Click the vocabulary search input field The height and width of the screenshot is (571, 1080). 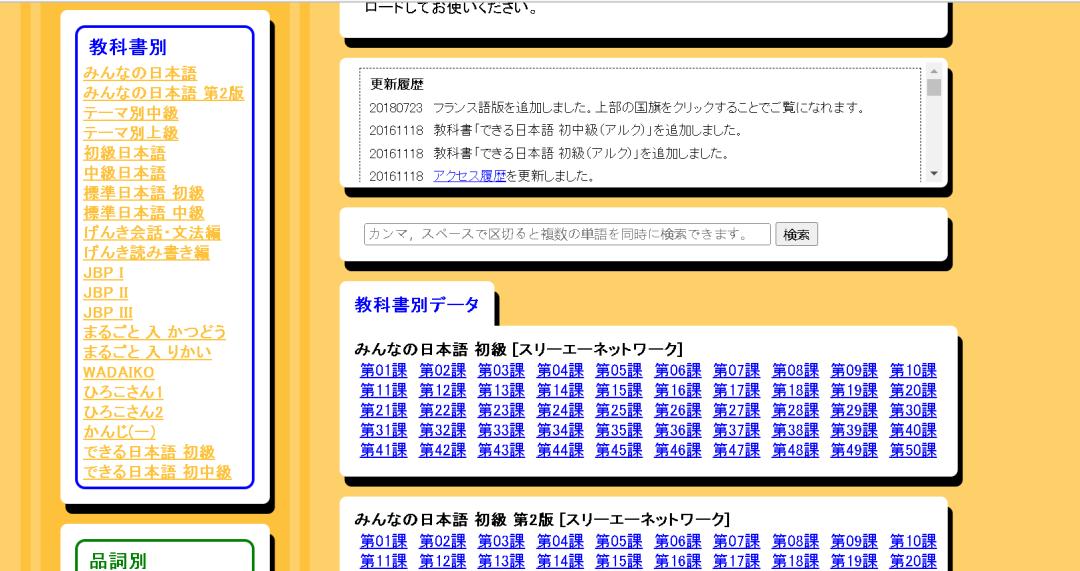tap(567, 234)
